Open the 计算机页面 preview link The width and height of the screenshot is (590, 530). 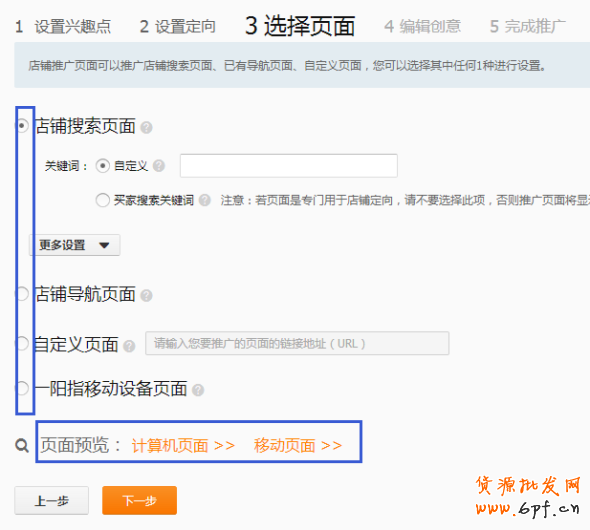(183, 446)
